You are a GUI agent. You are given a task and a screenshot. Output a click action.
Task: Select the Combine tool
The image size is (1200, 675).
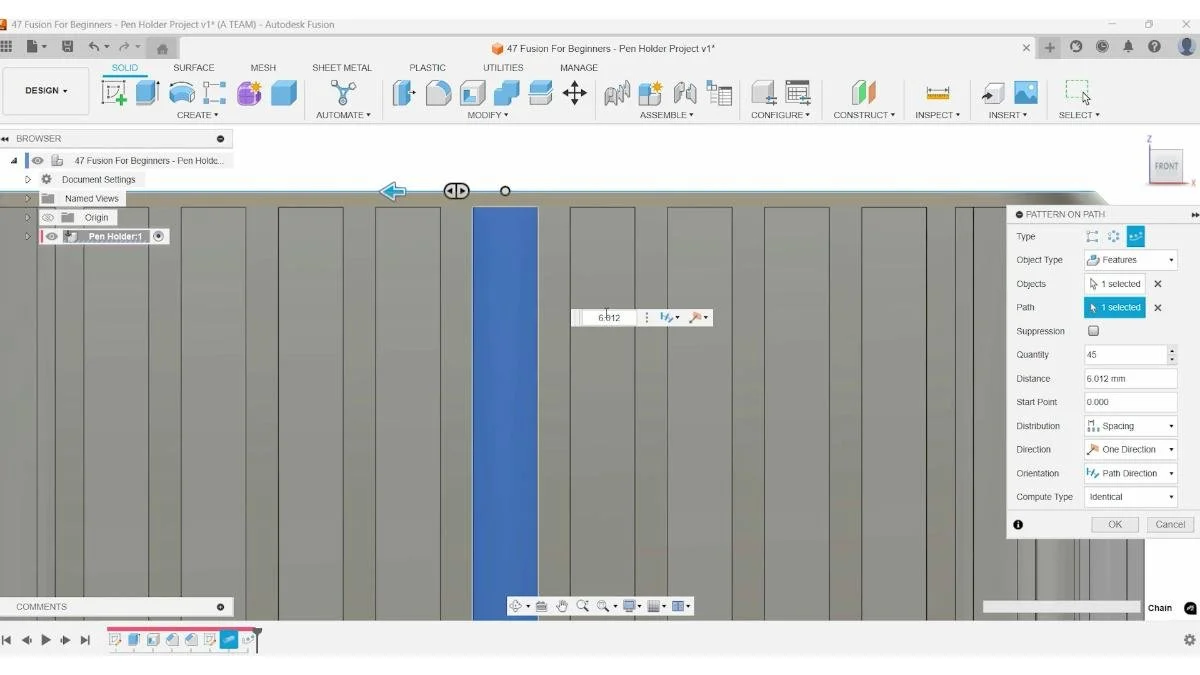pos(507,93)
